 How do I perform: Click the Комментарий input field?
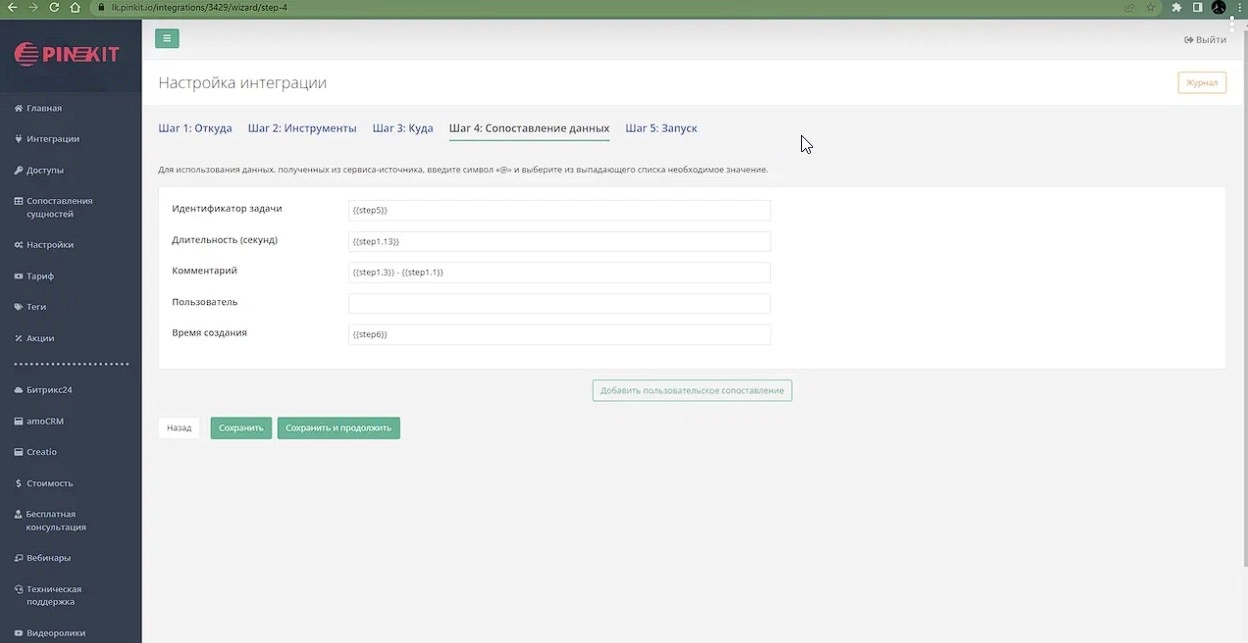pyautogui.click(x=559, y=272)
